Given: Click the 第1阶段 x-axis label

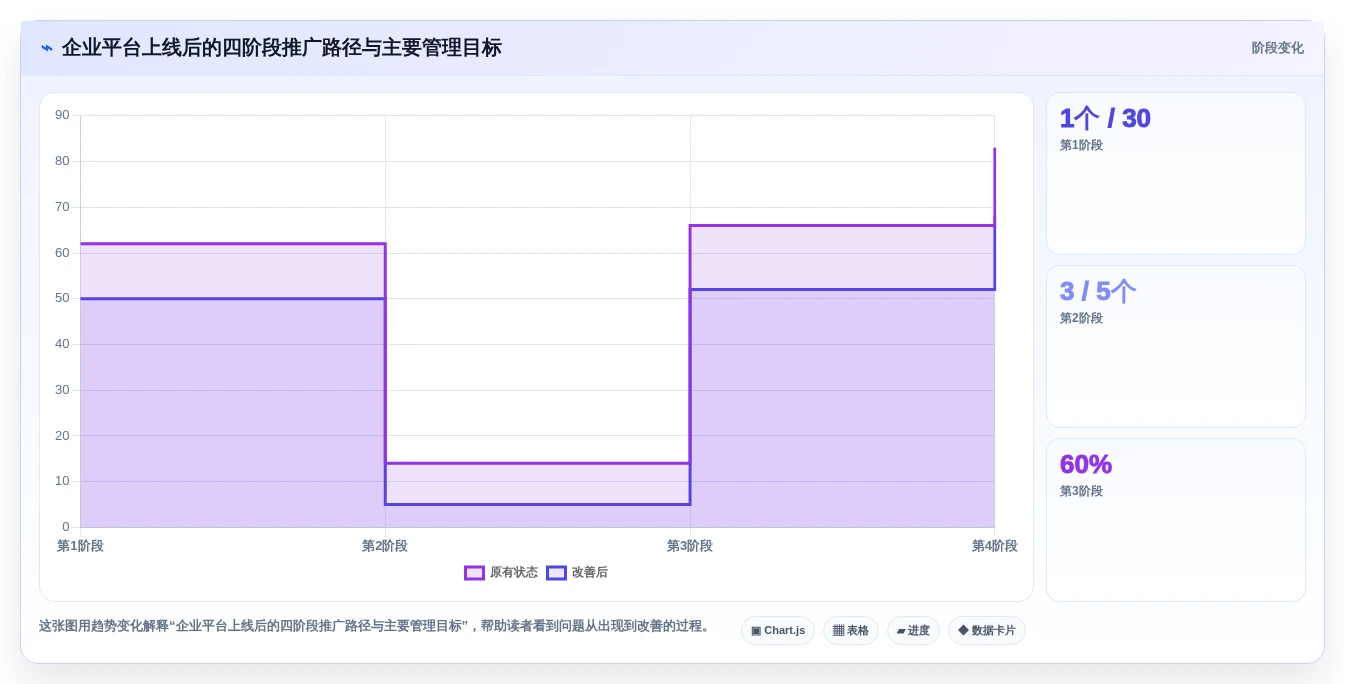Looking at the screenshot, I should point(80,546).
